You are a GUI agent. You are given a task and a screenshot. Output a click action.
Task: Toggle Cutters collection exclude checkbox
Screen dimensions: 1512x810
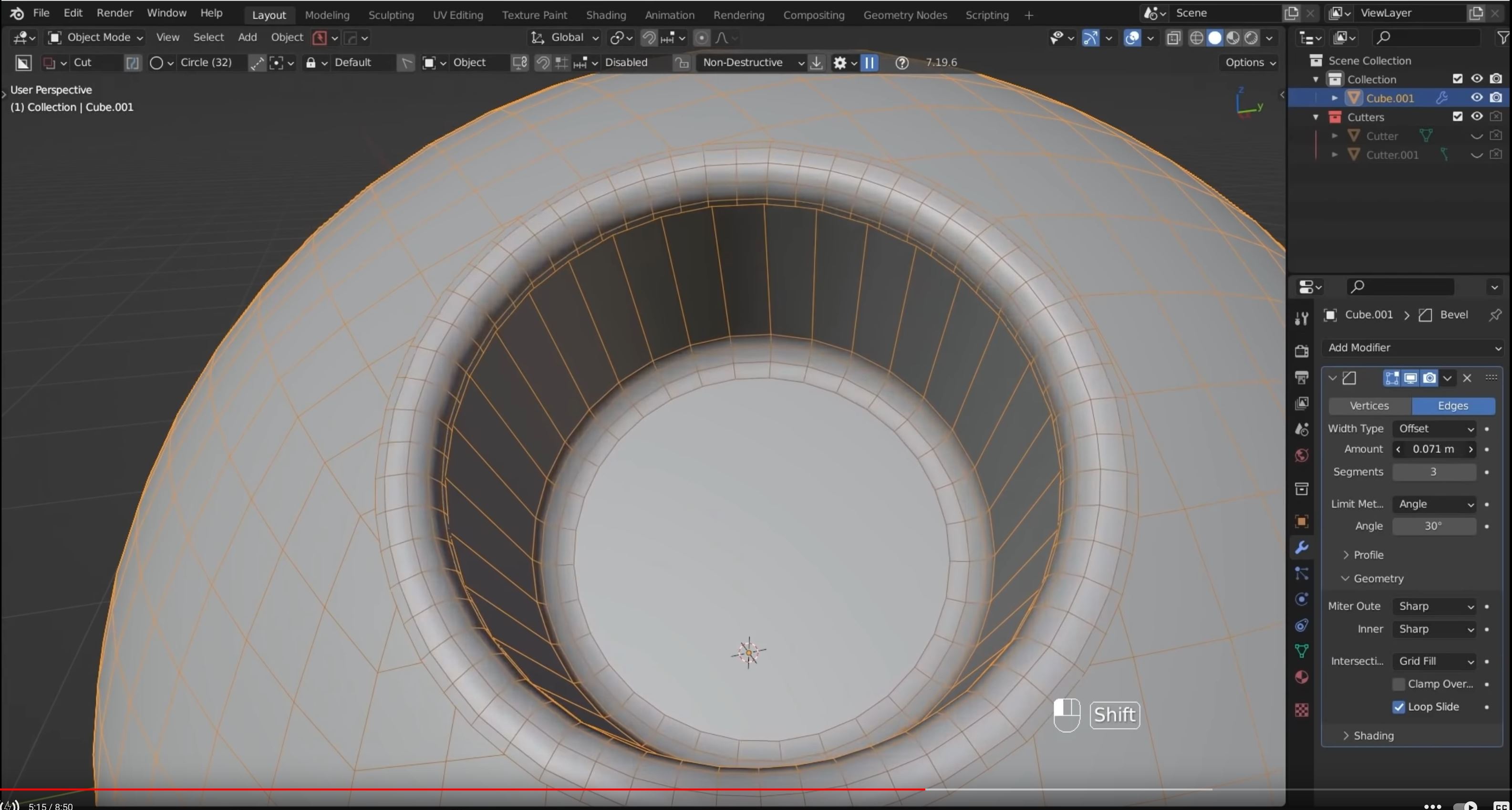pos(1458,117)
